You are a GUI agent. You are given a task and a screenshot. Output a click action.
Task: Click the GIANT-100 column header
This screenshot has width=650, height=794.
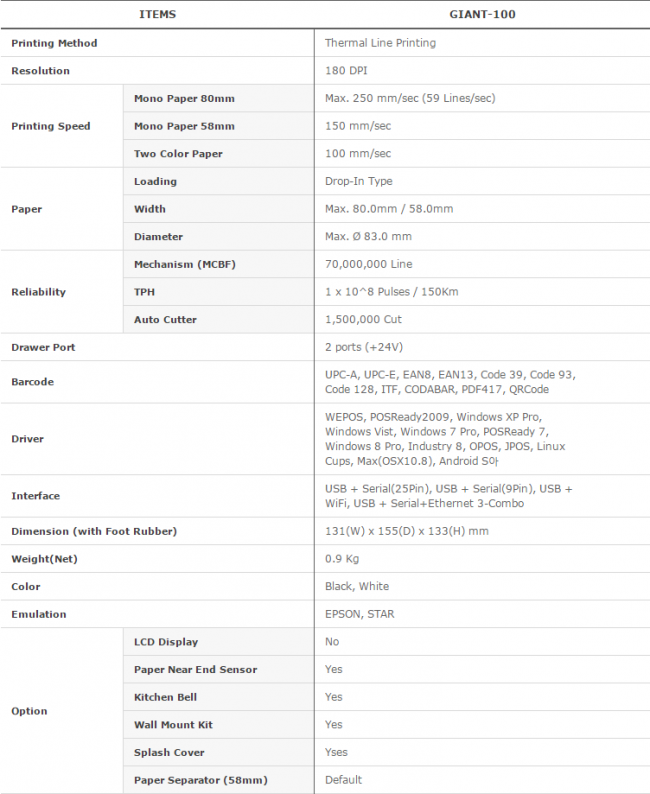click(482, 15)
